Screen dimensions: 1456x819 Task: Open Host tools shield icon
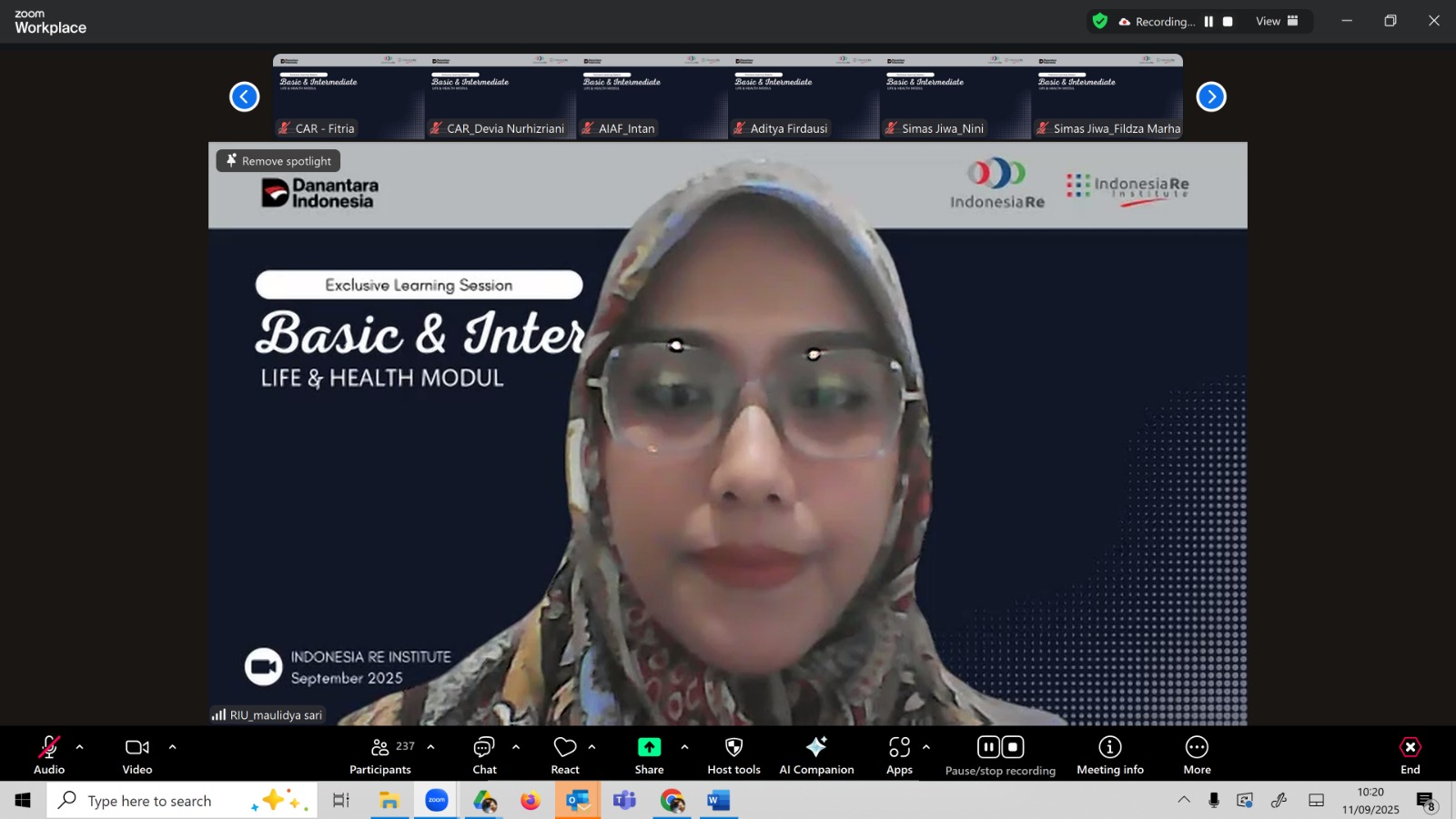click(733, 747)
